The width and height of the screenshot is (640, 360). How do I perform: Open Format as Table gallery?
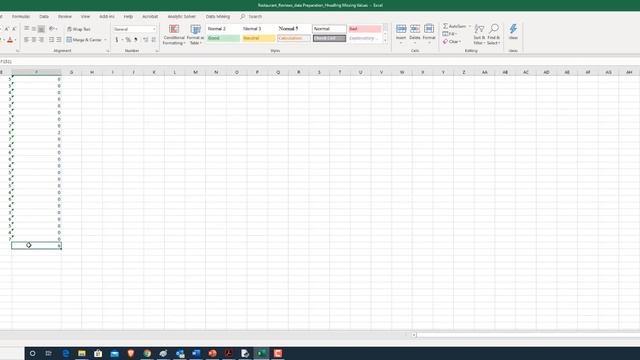coord(196,34)
